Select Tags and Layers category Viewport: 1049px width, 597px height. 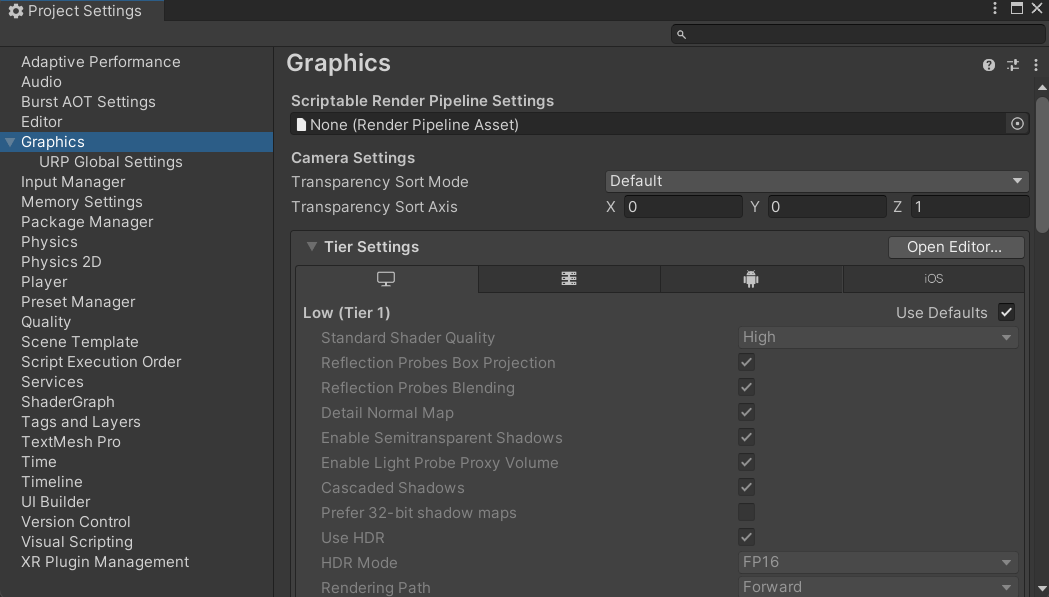80,422
